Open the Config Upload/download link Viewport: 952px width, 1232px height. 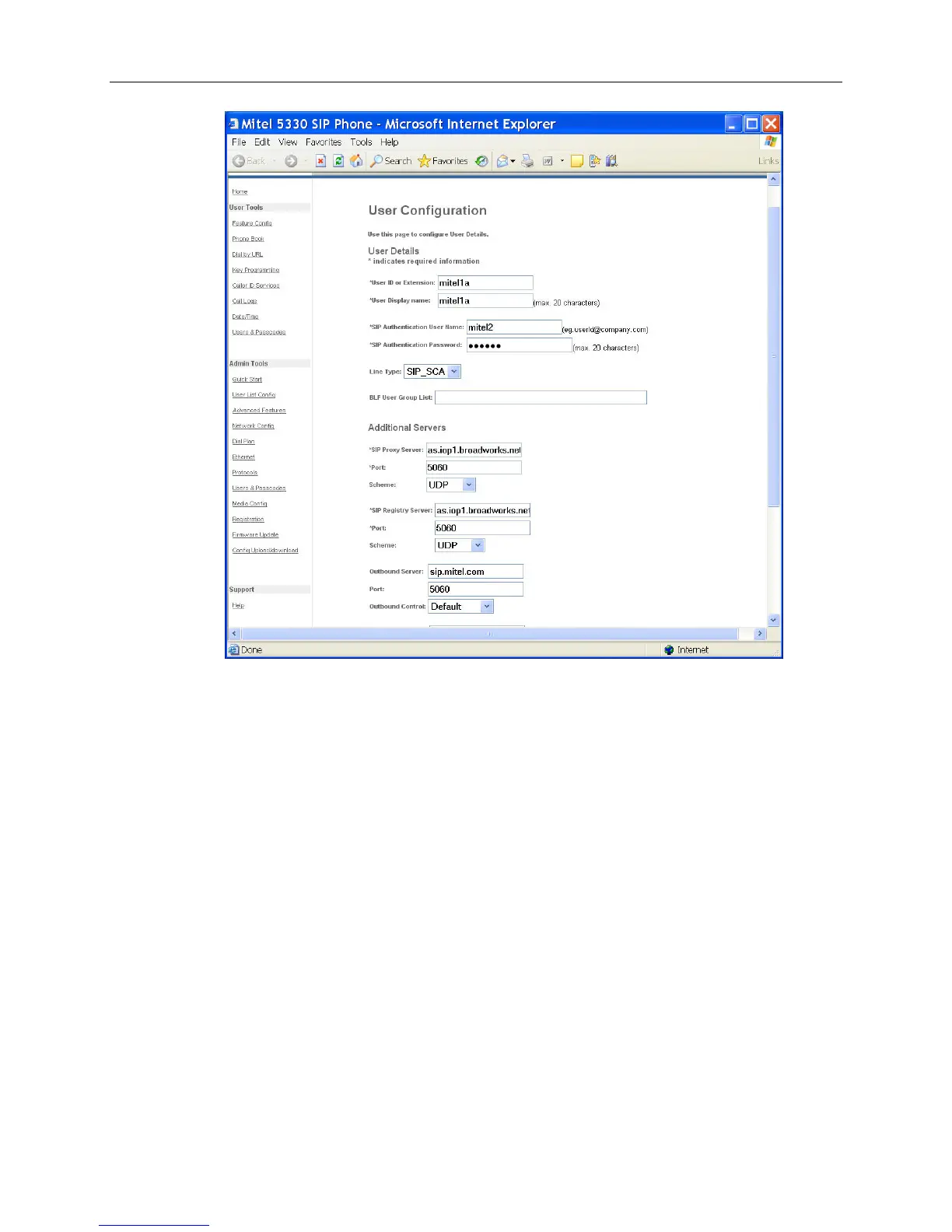point(265,551)
